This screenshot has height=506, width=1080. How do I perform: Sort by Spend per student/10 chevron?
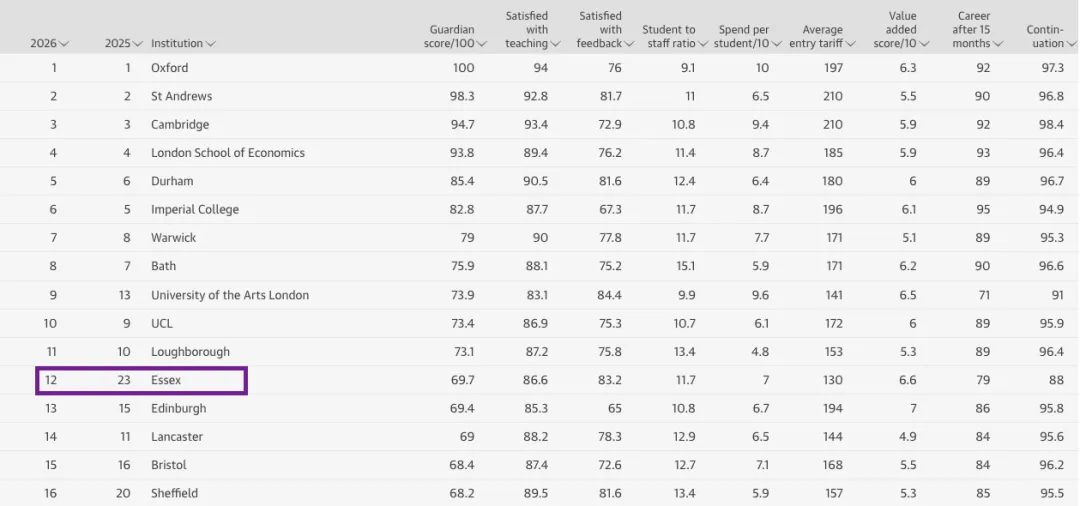(777, 44)
